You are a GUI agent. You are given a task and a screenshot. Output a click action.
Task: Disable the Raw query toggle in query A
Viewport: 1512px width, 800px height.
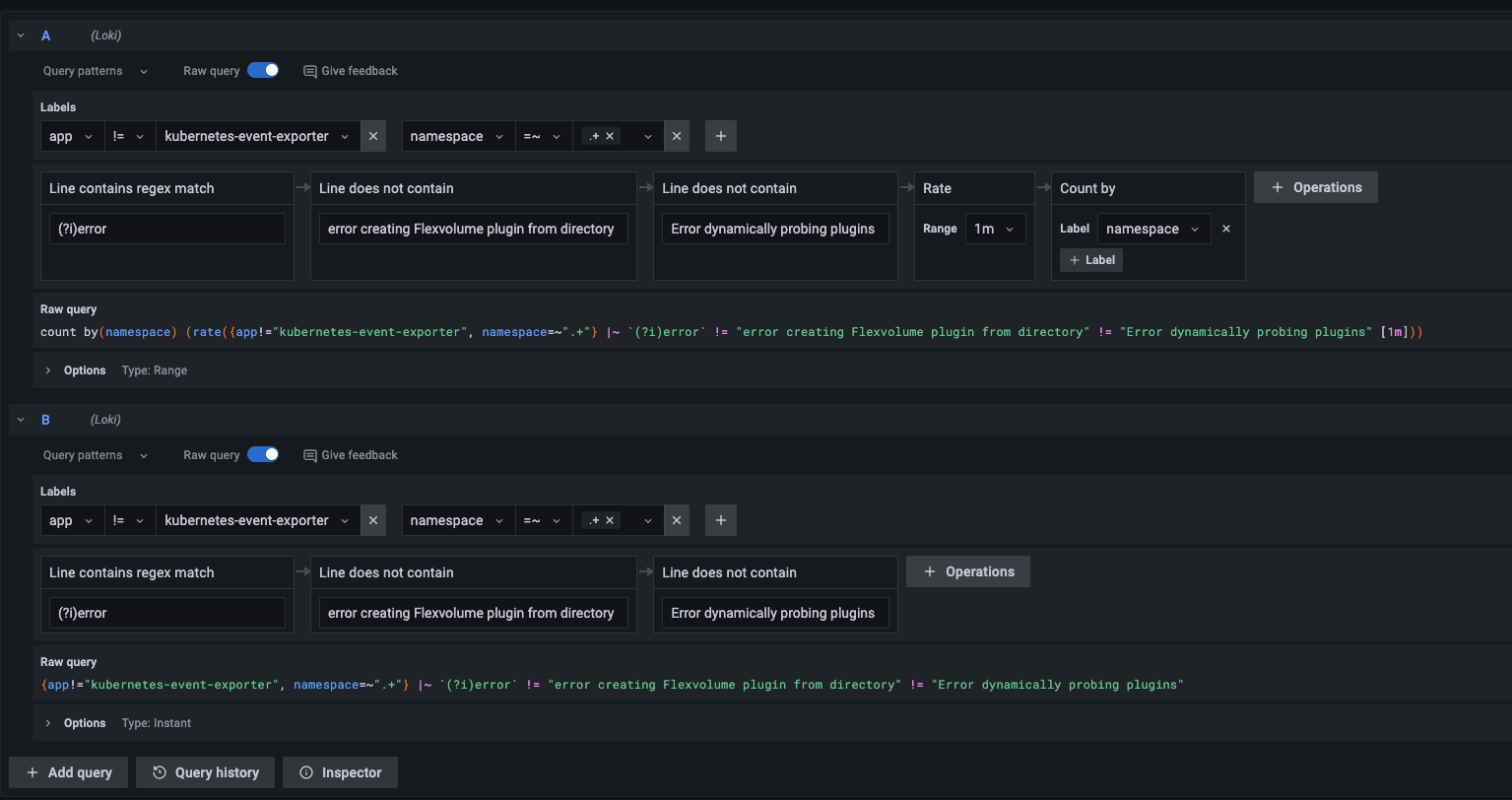coord(263,70)
